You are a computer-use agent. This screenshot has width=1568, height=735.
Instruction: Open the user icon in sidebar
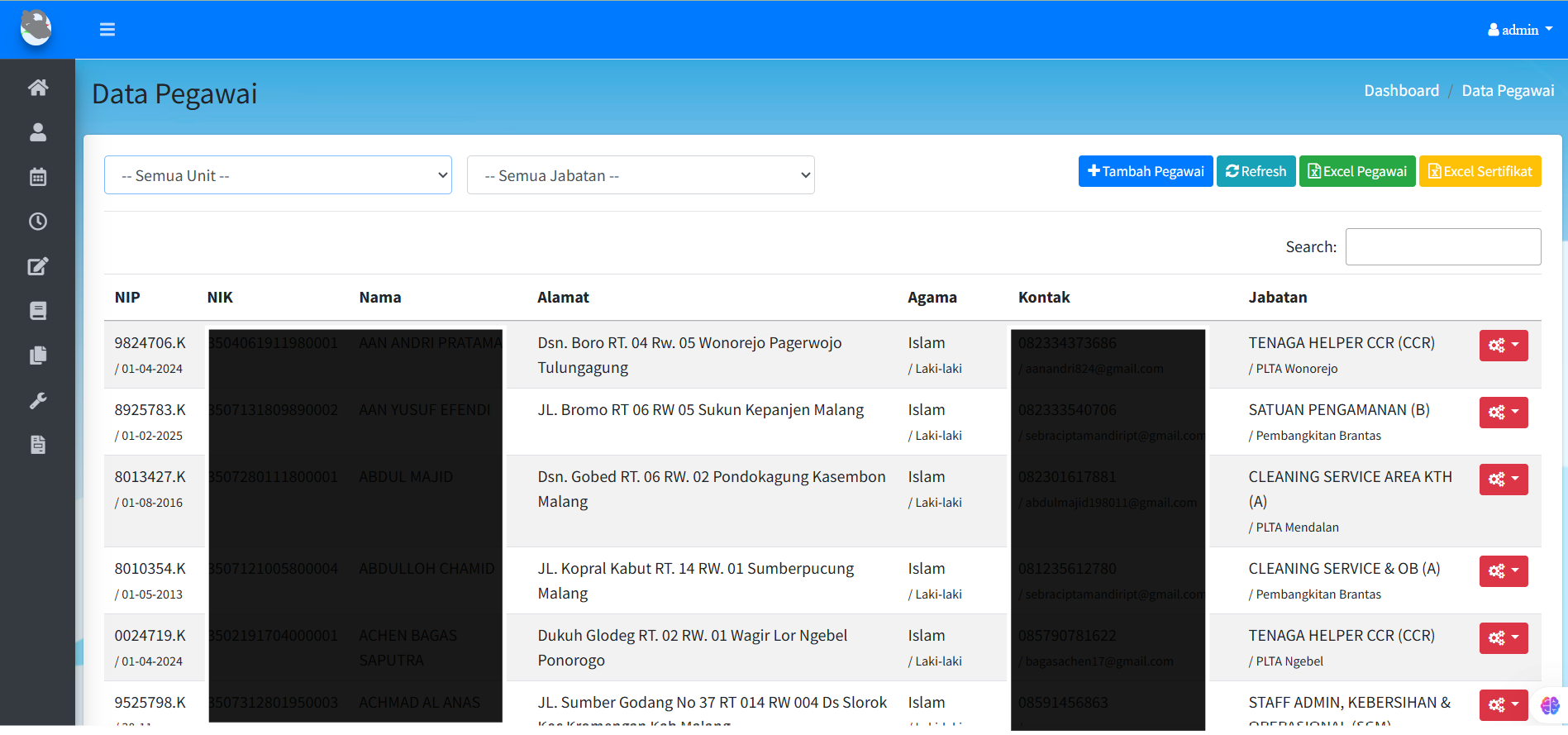click(38, 132)
